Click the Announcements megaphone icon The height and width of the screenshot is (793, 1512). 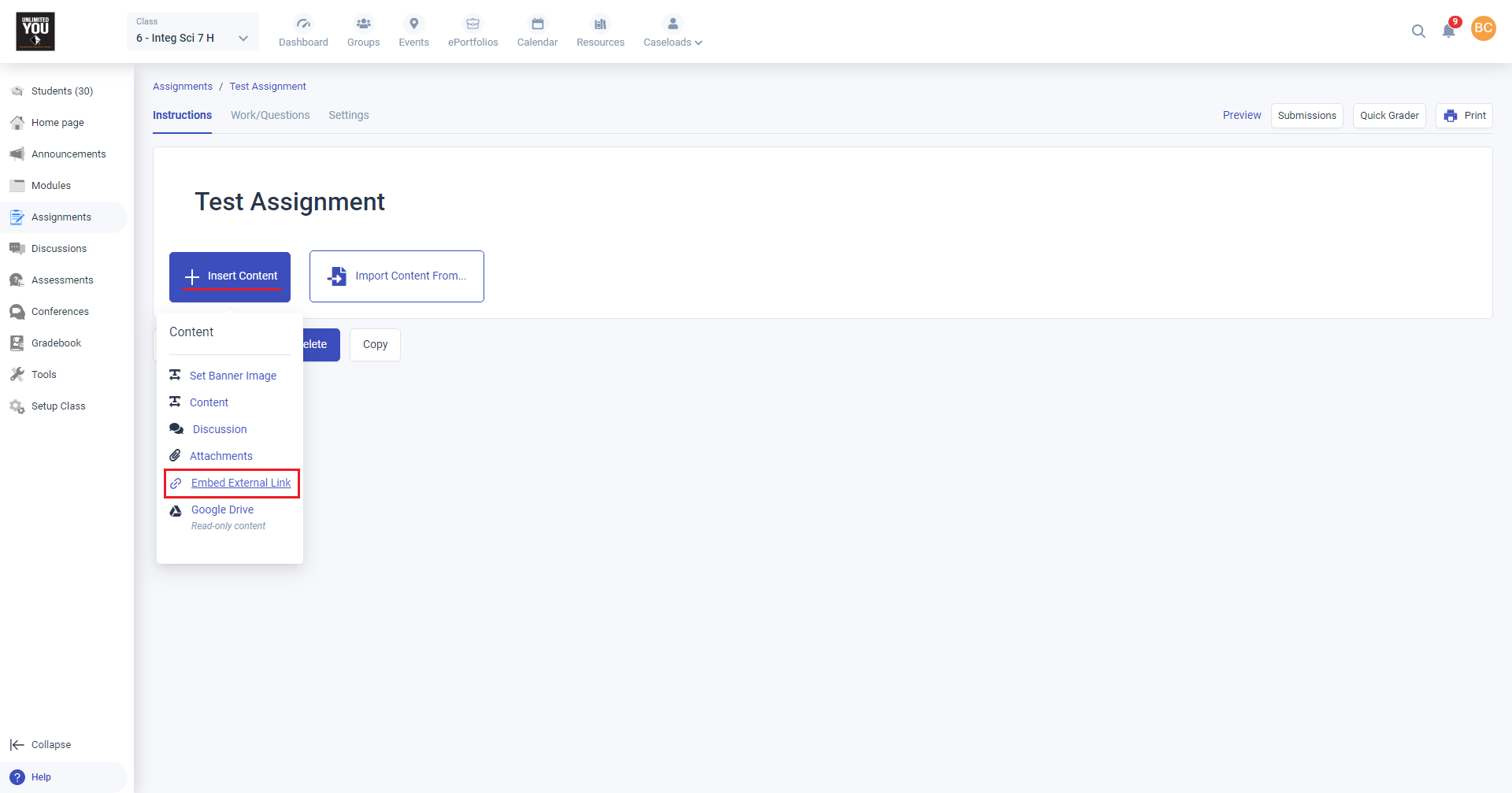tap(17, 154)
